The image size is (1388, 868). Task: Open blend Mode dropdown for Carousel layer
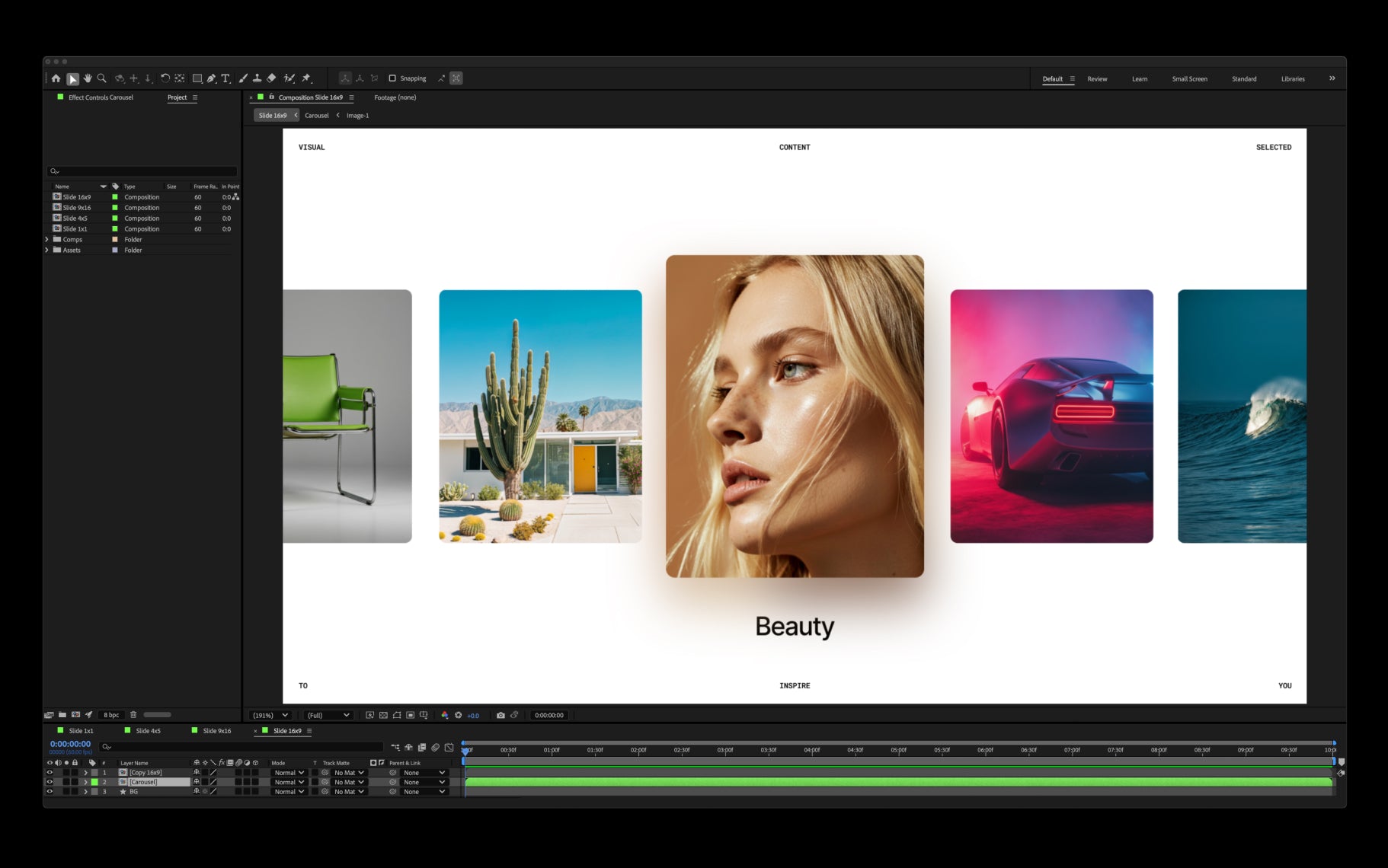click(x=289, y=782)
